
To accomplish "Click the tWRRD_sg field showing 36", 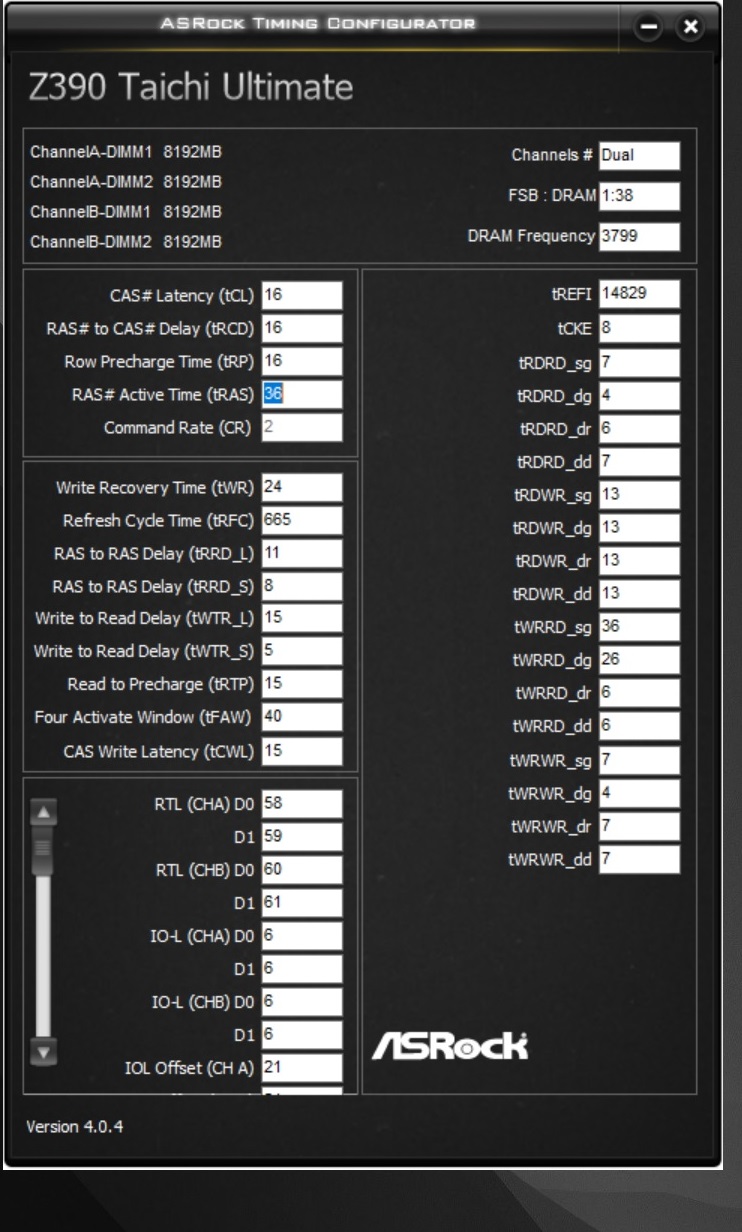I will (x=640, y=627).
